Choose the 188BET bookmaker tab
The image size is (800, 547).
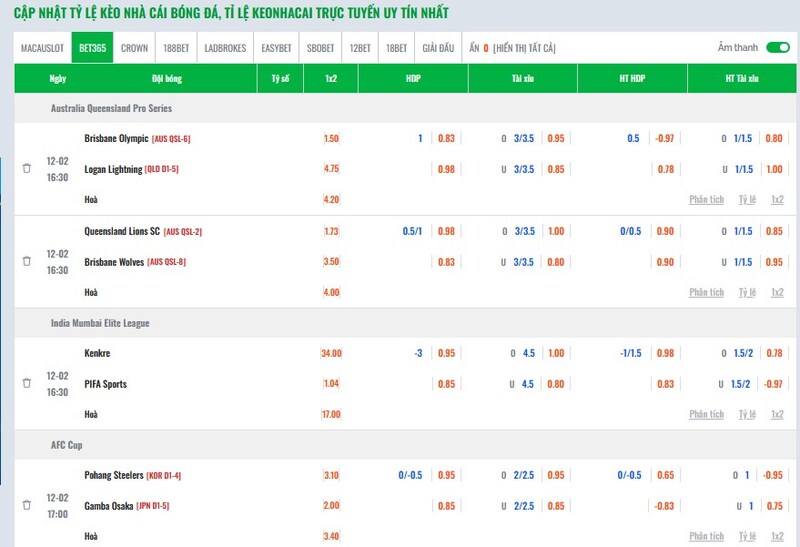click(176, 48)
